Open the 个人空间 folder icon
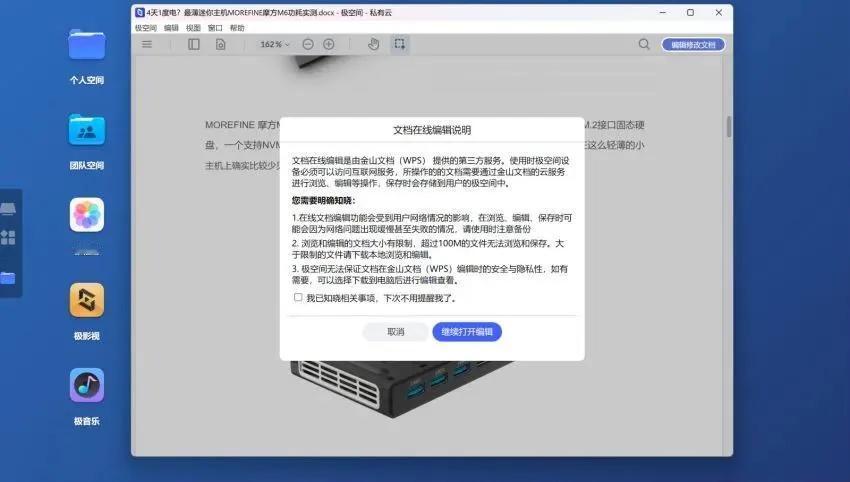850x482 pixels. point(87,44)
